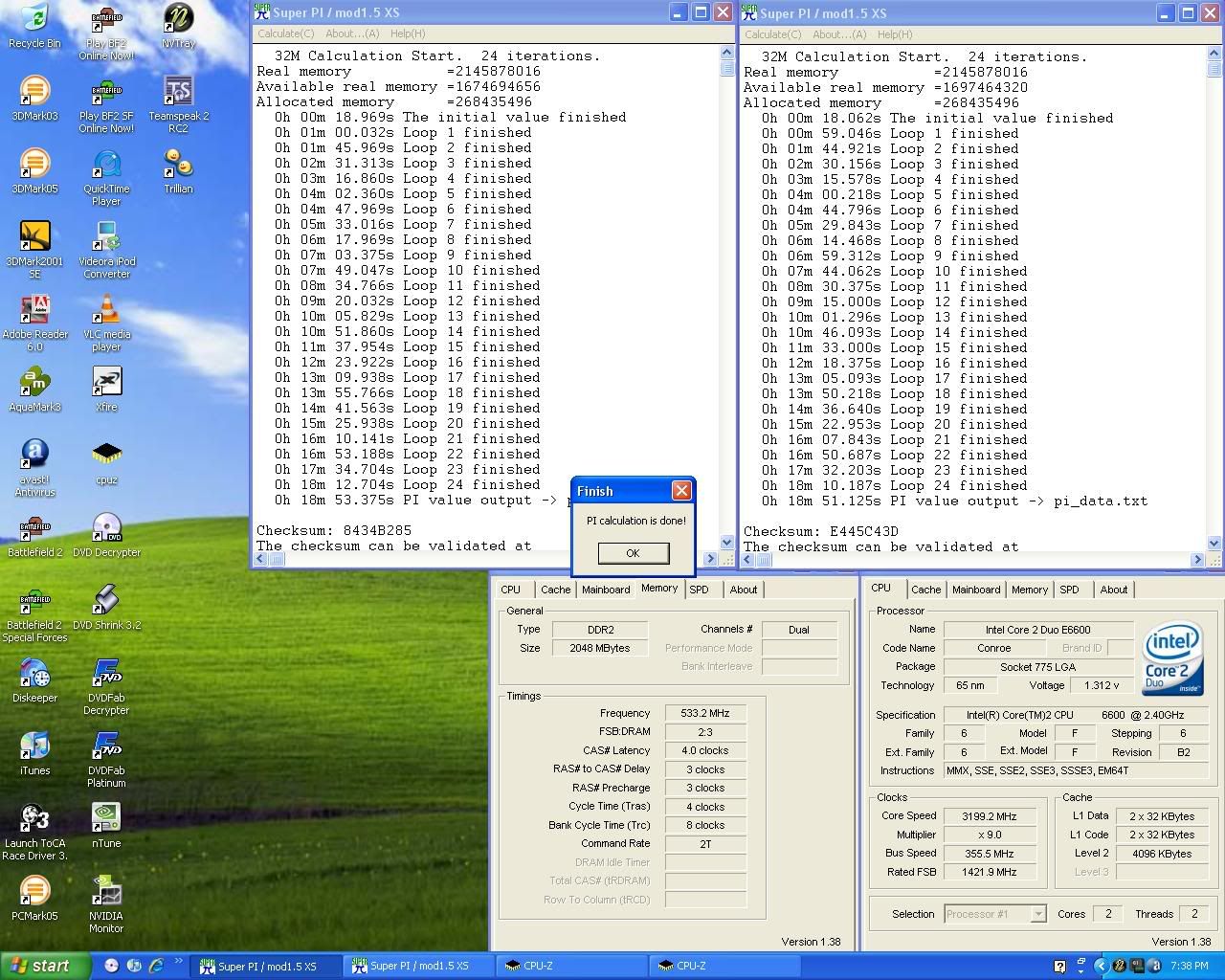Click down arrow of right Super PI scrollbar
The width and height of the screenshot is (1225, 980).
pos(1214,544)
